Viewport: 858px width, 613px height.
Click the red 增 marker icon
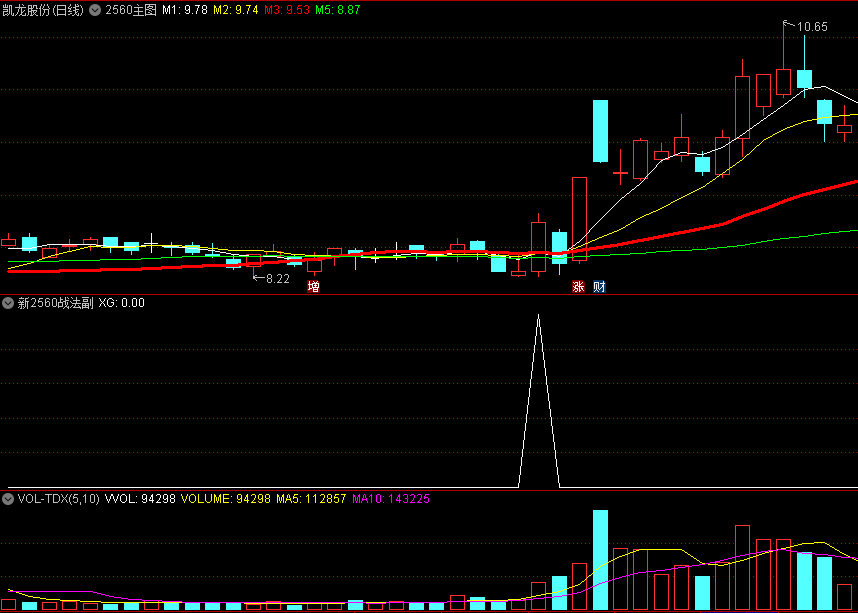(314, 286)
